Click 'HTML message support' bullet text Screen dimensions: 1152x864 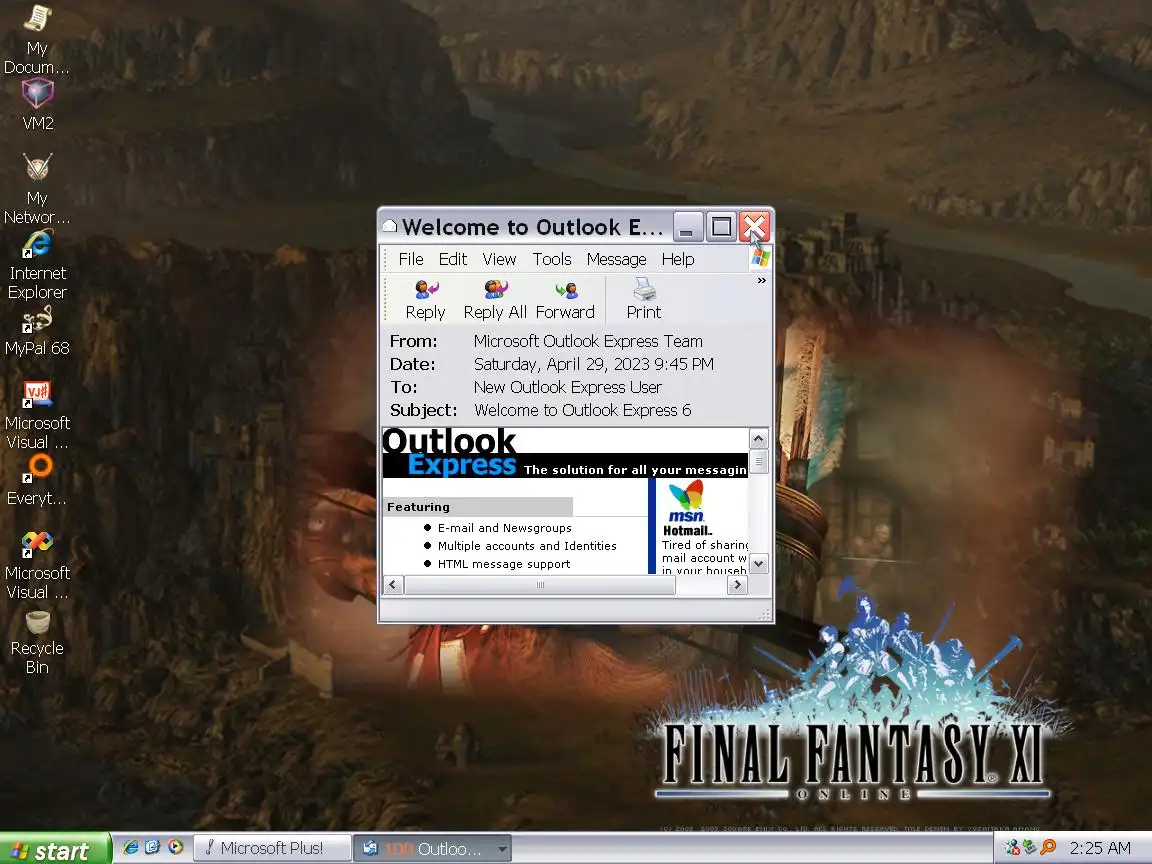click(x=503, y=564)
